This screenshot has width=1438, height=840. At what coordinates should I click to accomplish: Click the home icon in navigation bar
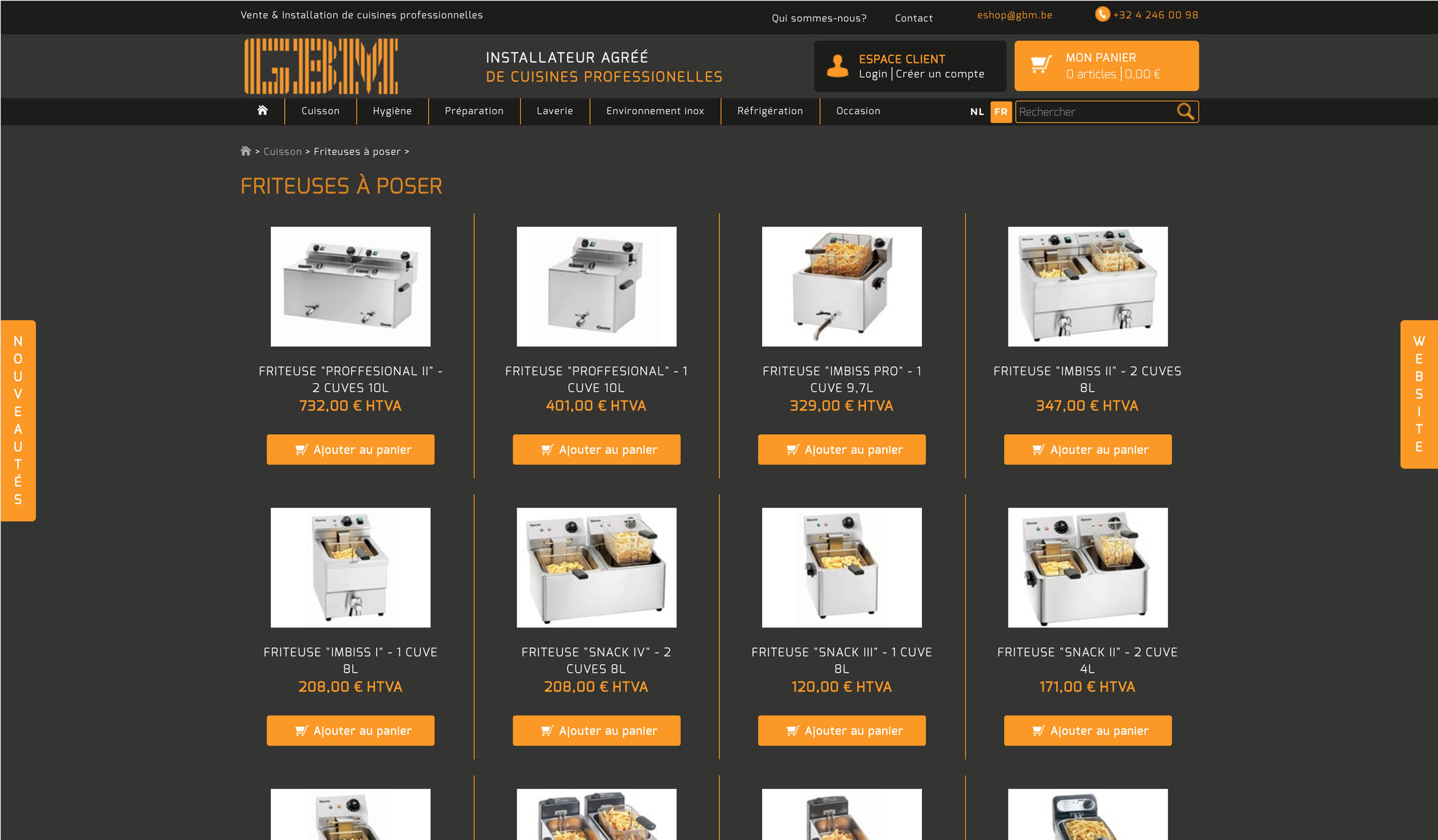(x=262, y=110)
